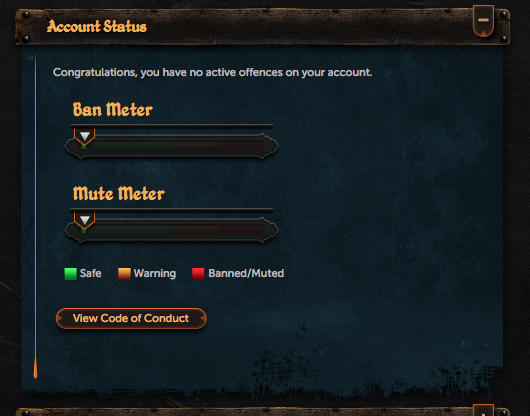This screenshot has height=416, width=530.
Task: Click the View Code of Conduct button
Action: pyautogui.click(x=131, y=318)
